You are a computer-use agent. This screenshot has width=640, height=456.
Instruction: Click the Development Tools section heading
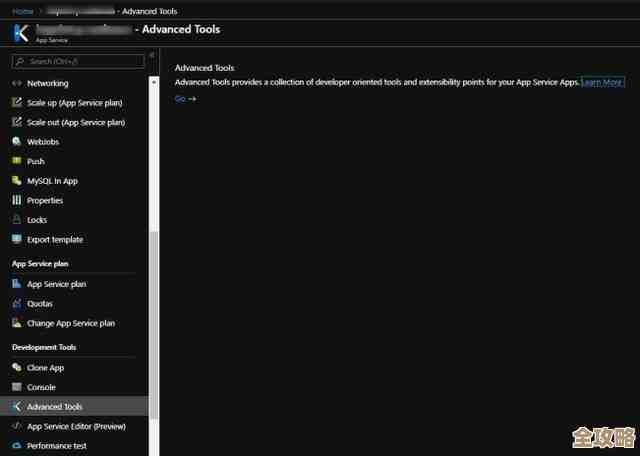pos(44,347)
